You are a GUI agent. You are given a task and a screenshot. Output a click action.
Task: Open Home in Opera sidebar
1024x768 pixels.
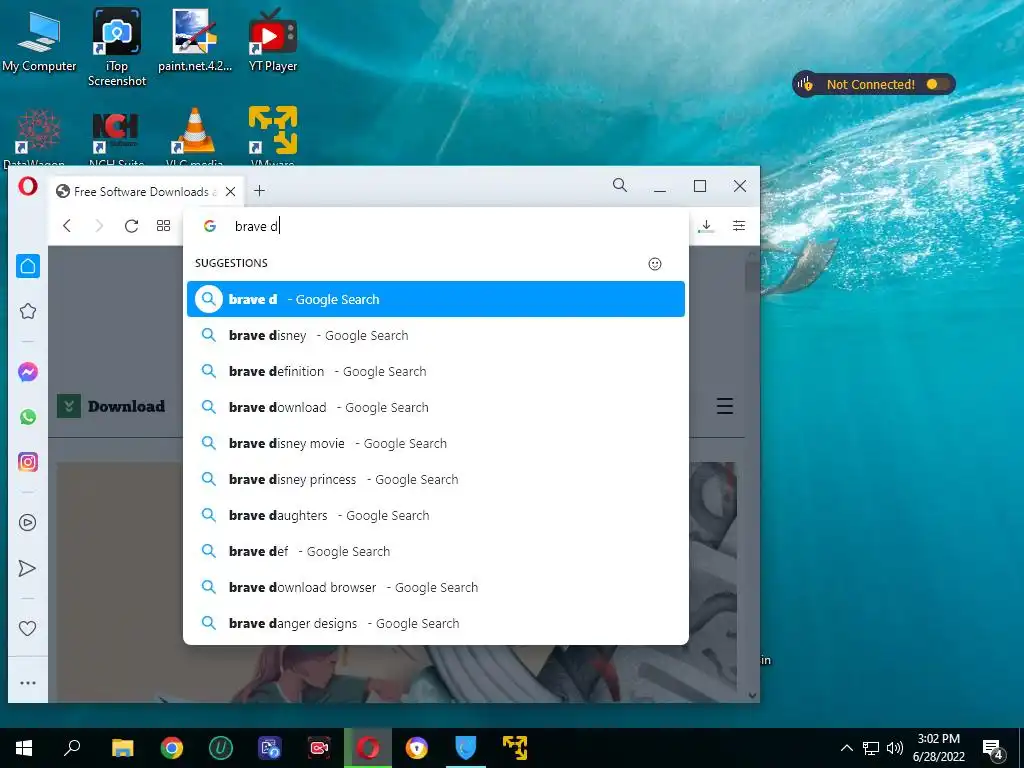pos(27,266)
